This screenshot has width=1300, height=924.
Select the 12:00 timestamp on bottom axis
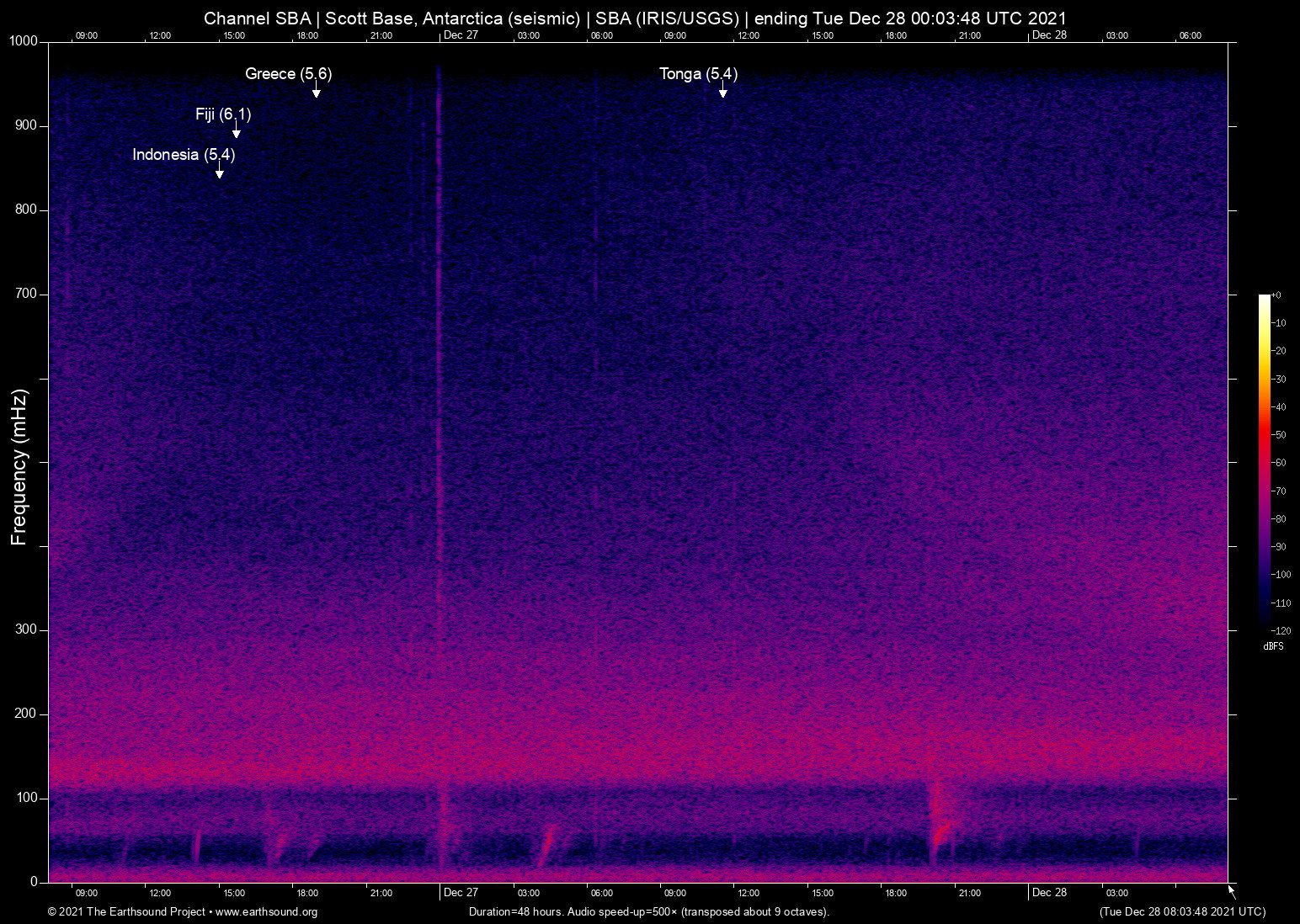point(160,893)
